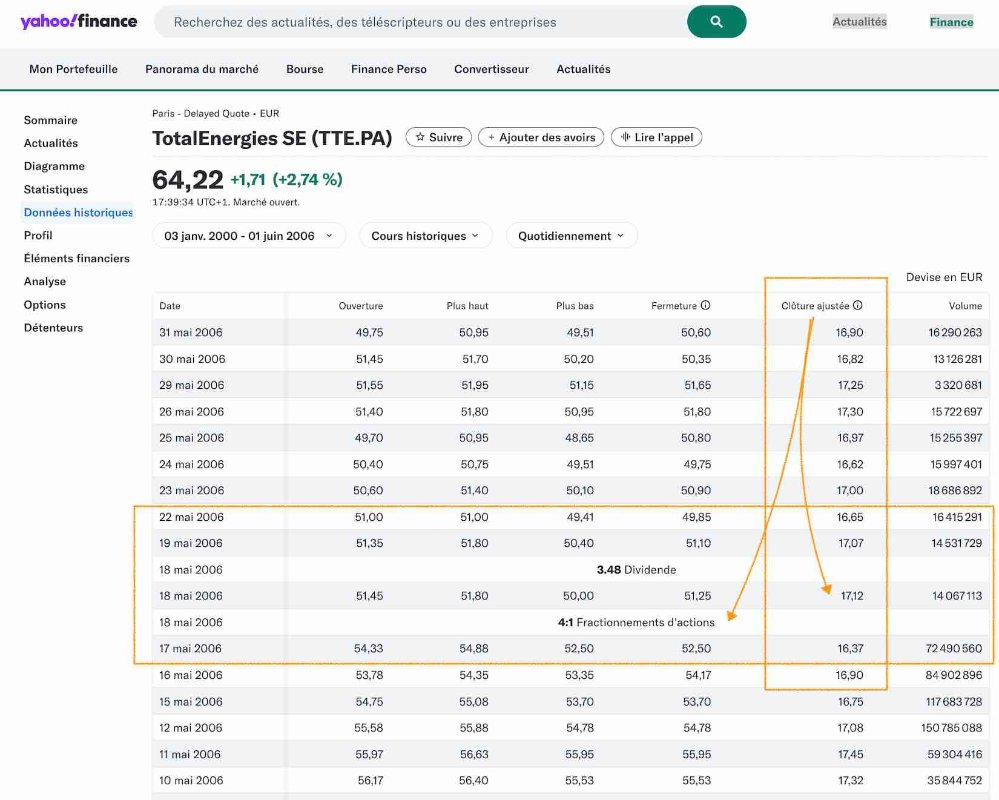Click info icon next to Fermeture
The width and height of the screenshot is (999, 800).
[705, 306]
